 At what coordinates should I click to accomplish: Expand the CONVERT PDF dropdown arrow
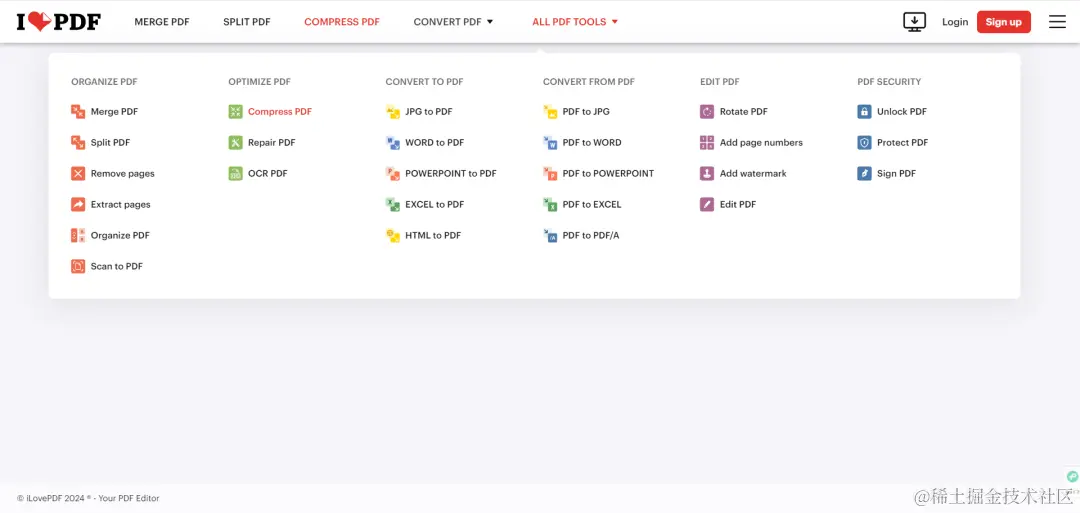(x=490, y=22)
